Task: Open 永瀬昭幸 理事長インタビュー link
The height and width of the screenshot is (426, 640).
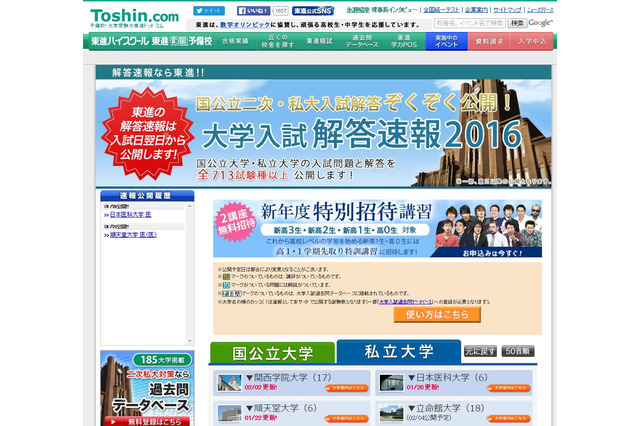Action: coord(382,9)
